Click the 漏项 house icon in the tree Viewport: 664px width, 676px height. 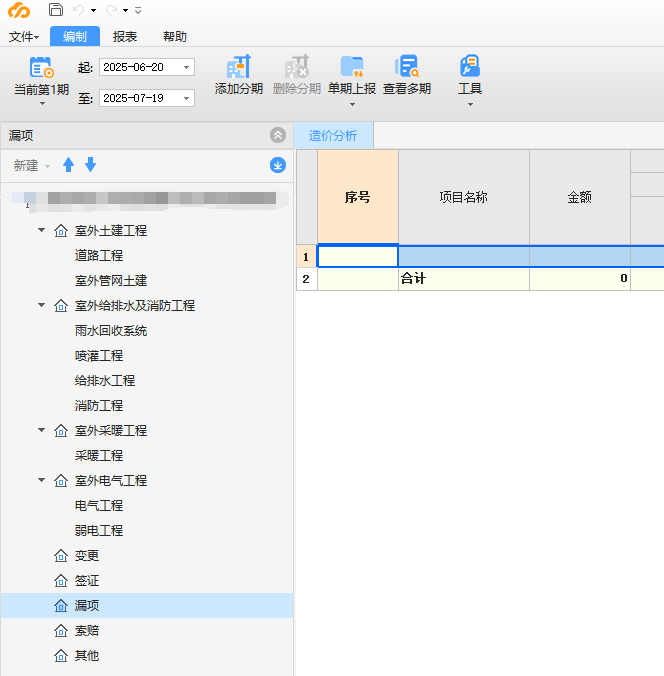coord(61,606)
